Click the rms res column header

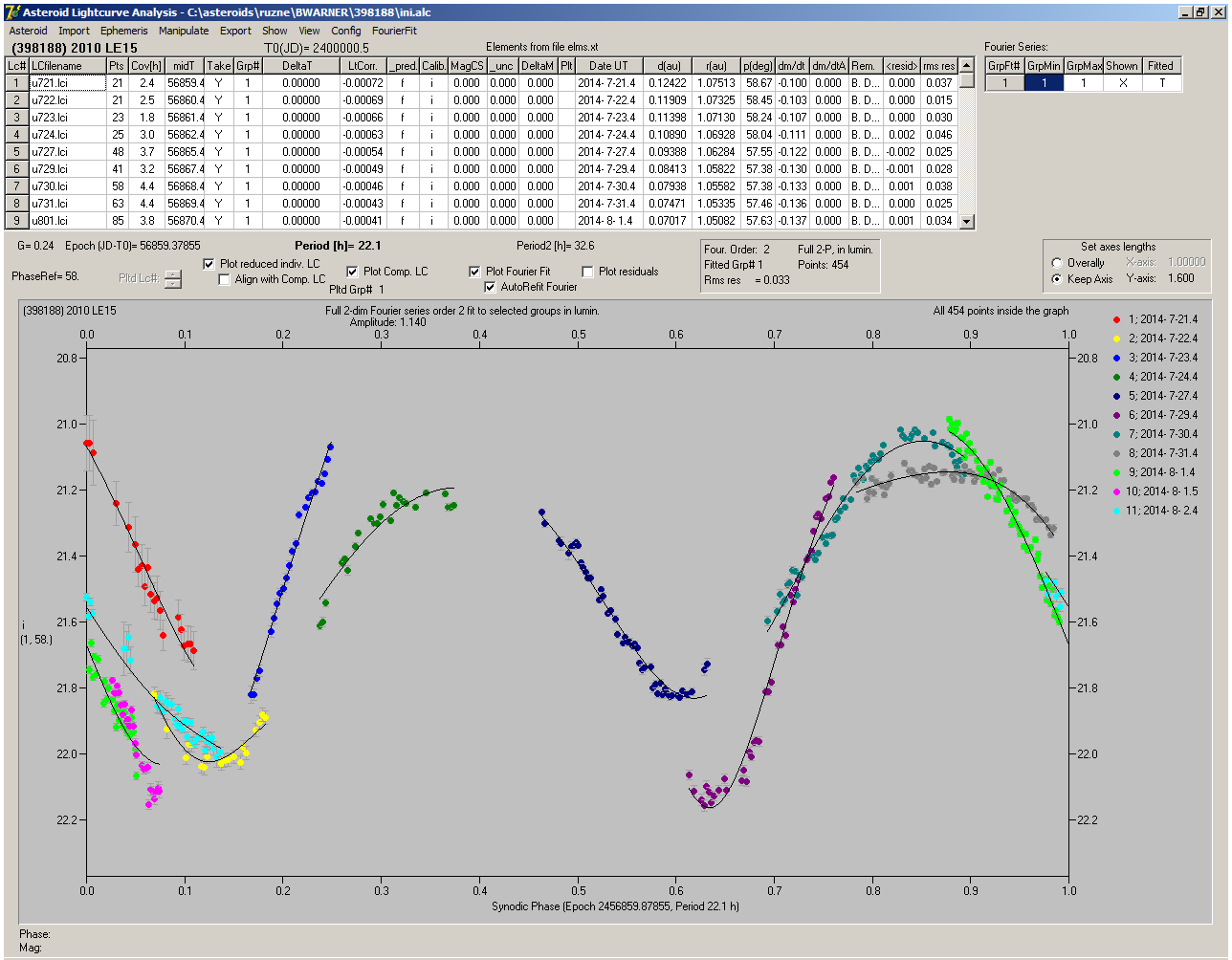(x=938, y=66)
